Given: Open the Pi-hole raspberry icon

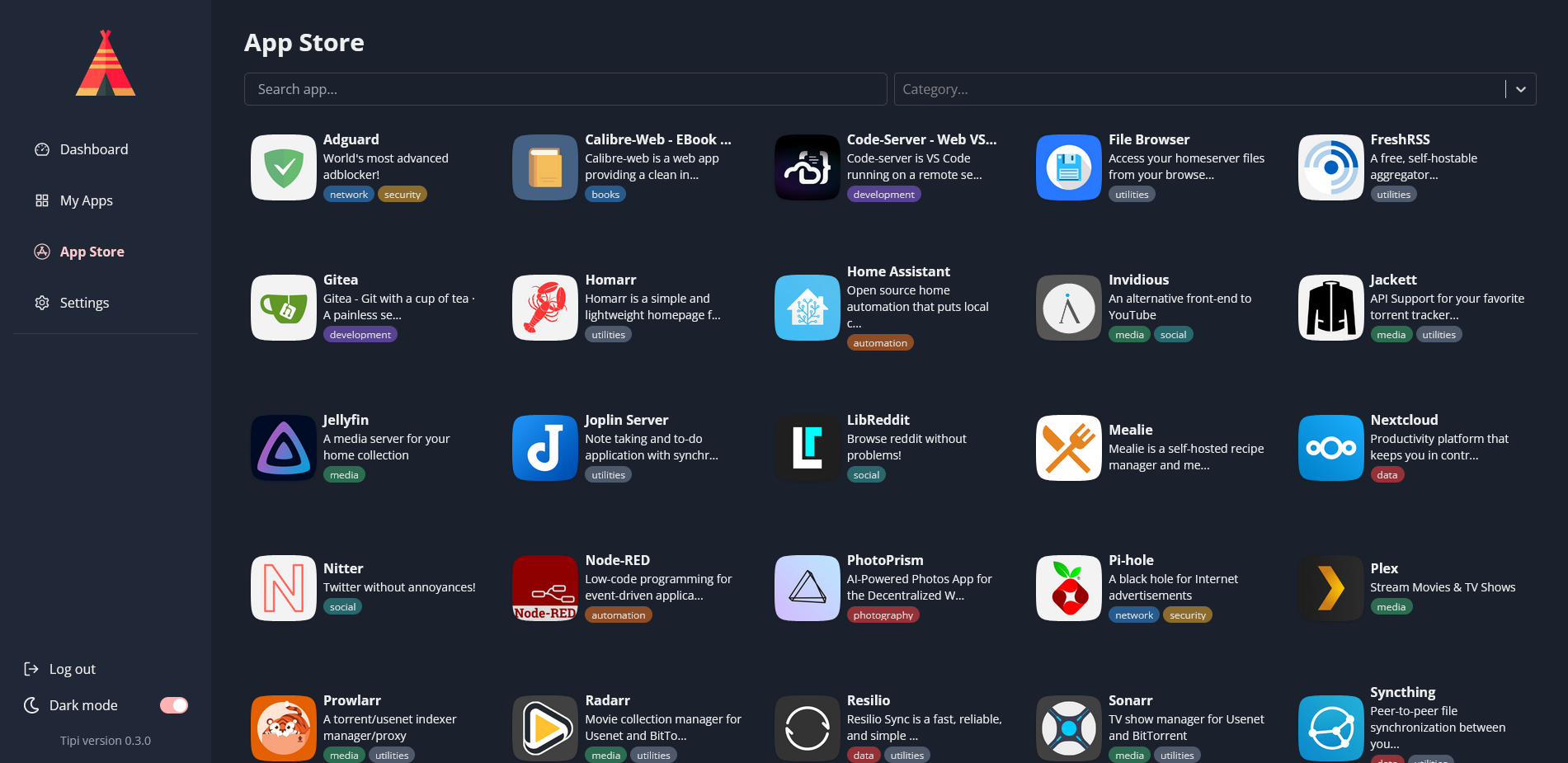Looking at the screenshot, I should point(1069,588).
